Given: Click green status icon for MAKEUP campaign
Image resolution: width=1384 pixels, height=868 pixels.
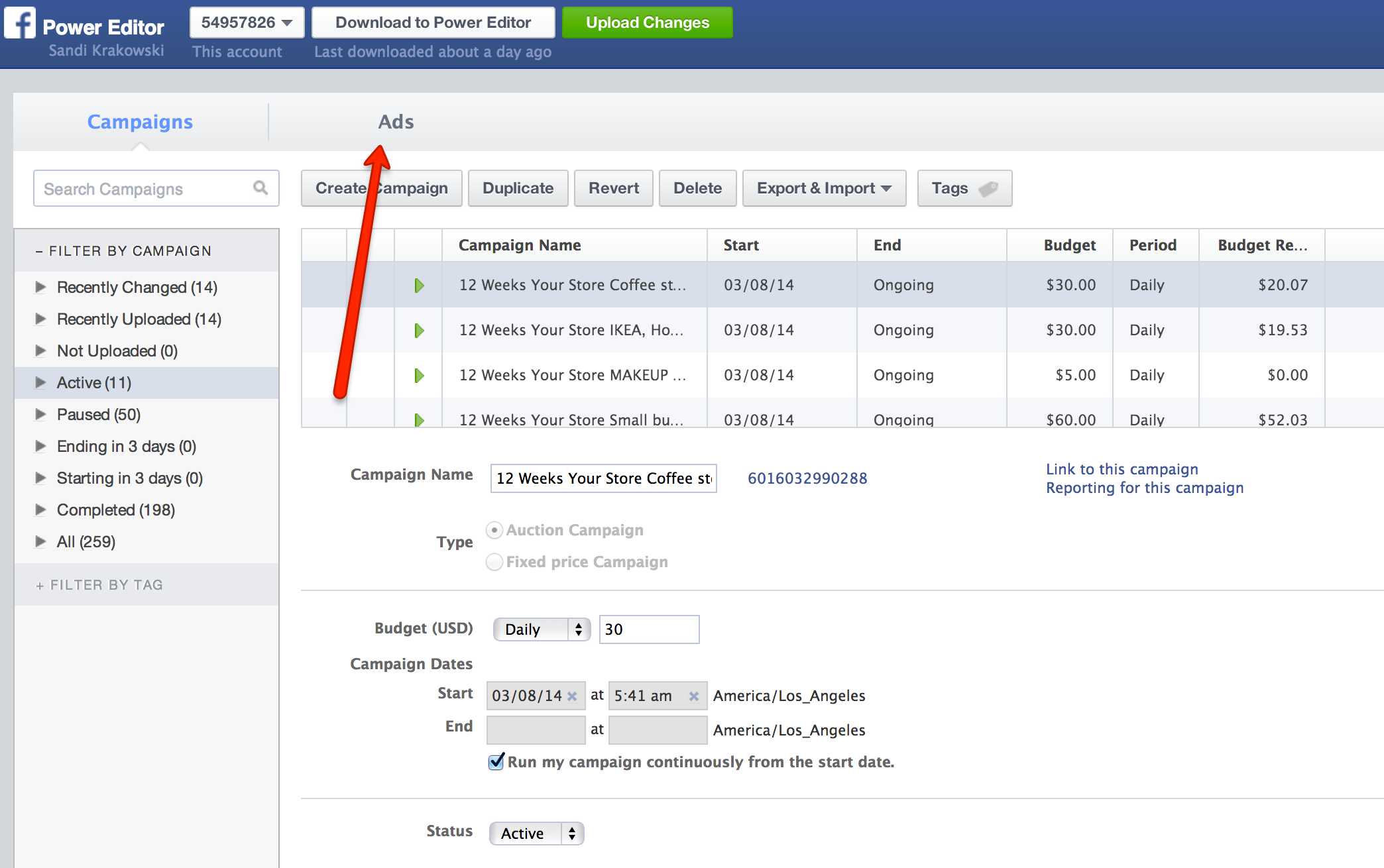Looking at the screenshot, I should (x=419, y=376).
